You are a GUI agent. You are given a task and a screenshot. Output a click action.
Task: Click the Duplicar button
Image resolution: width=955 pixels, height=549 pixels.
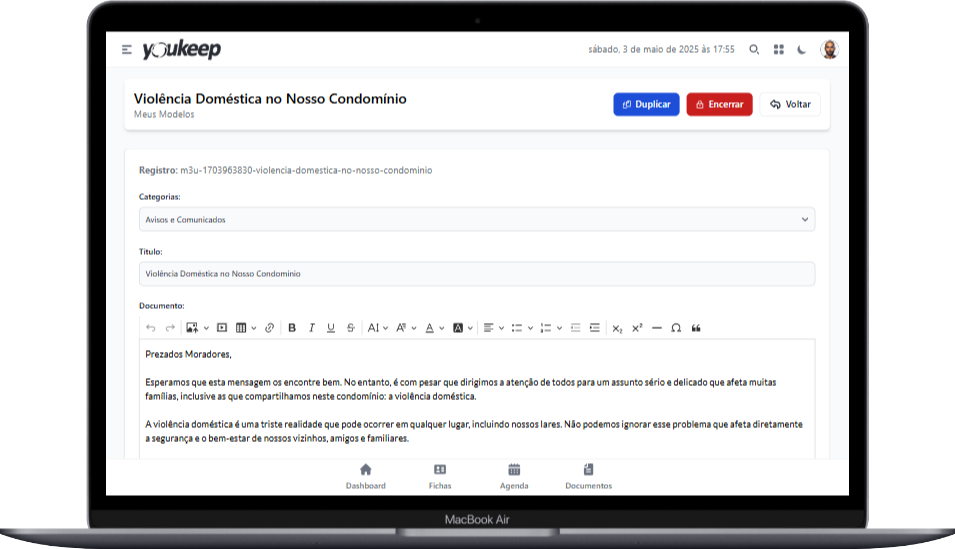click(646, 104)
